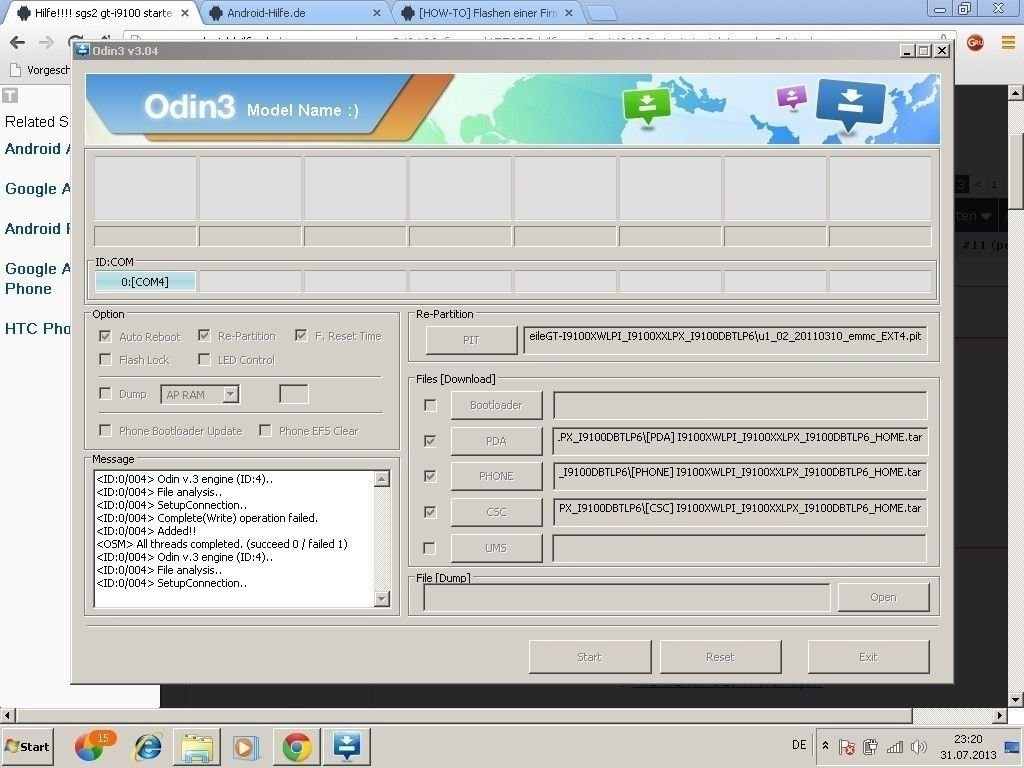1024x768 pixels.
Task: Click the File Dump path field
Action: click(627, 598)
